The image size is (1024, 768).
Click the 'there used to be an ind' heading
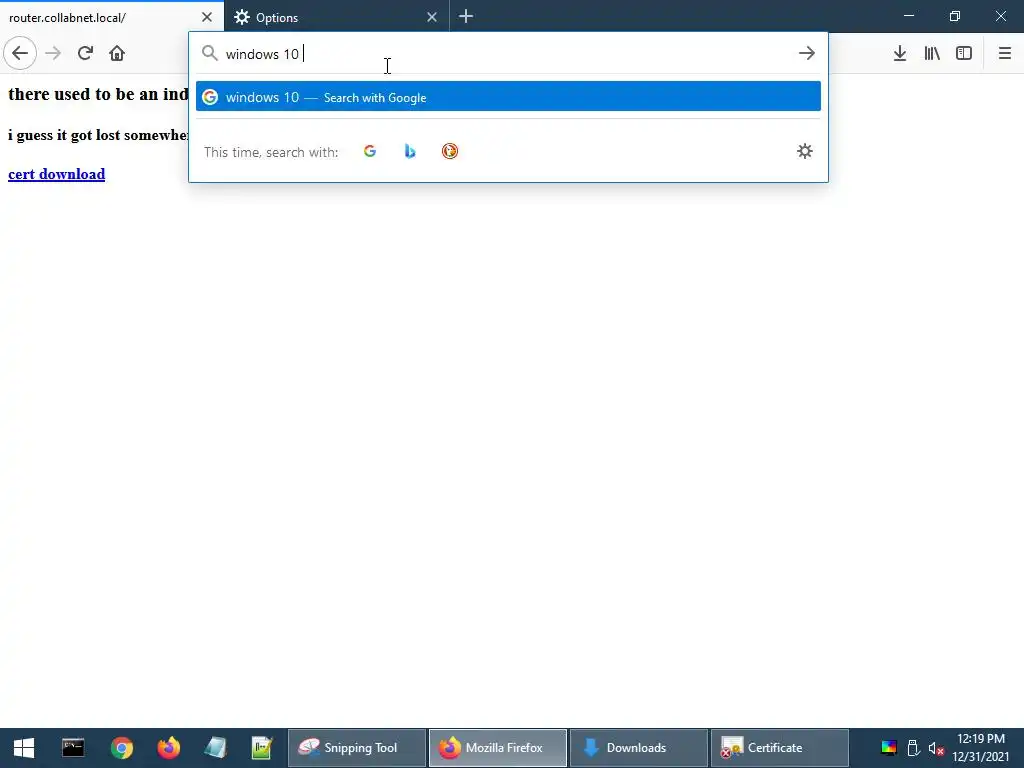[x=98, y=94]
